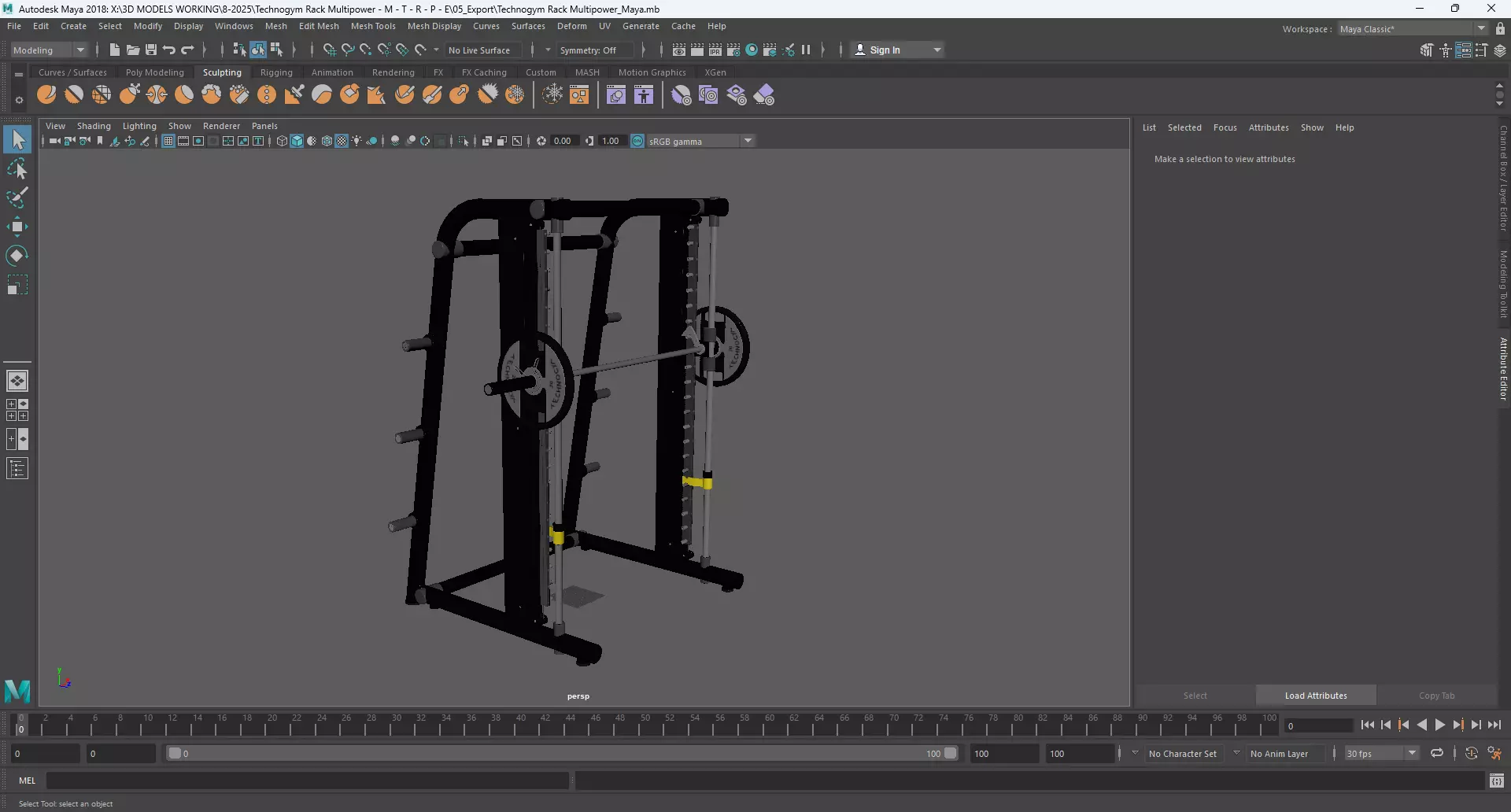Expand the No Anim Layer menu arrow

tap(1236, 753)
